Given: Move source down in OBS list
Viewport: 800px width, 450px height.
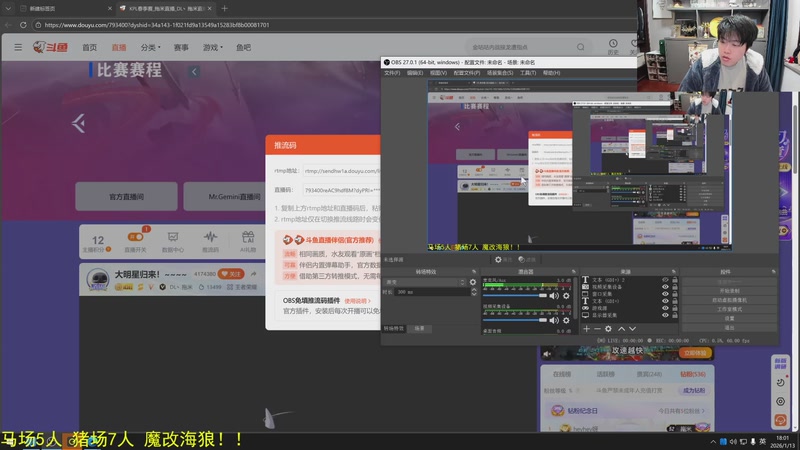Looking at the screenshot, I should point(633,329).
